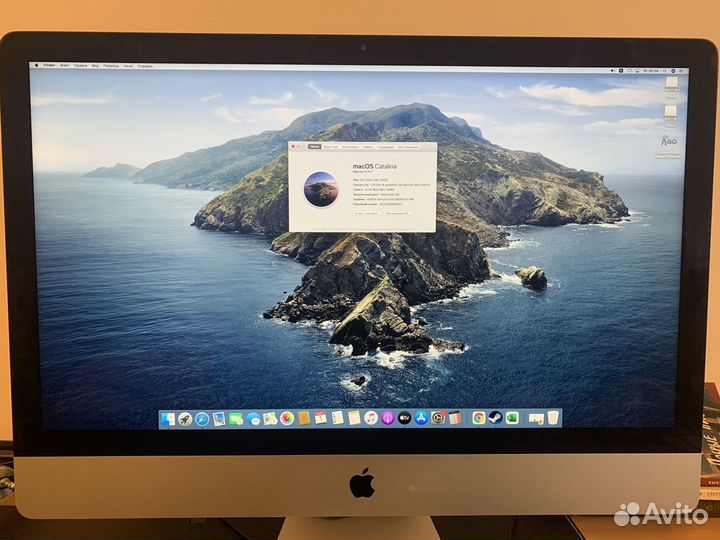Open App Store icon in Dock

pyautogui.click(x=421, y=418)
